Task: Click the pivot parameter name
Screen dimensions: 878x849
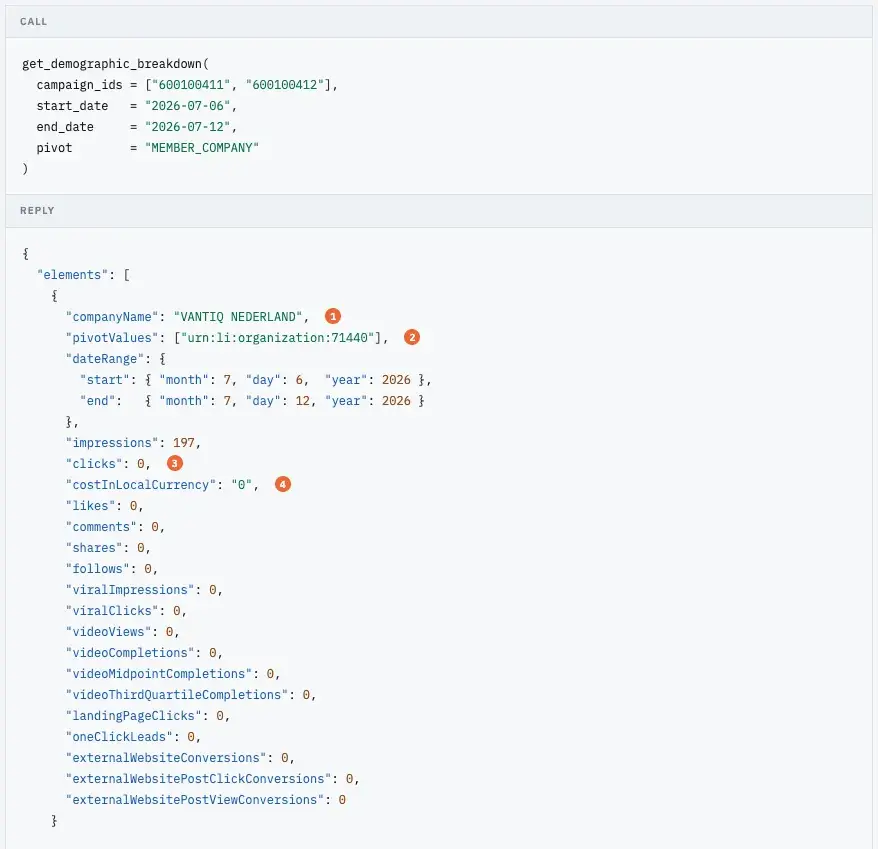Action: pos(54,148)
